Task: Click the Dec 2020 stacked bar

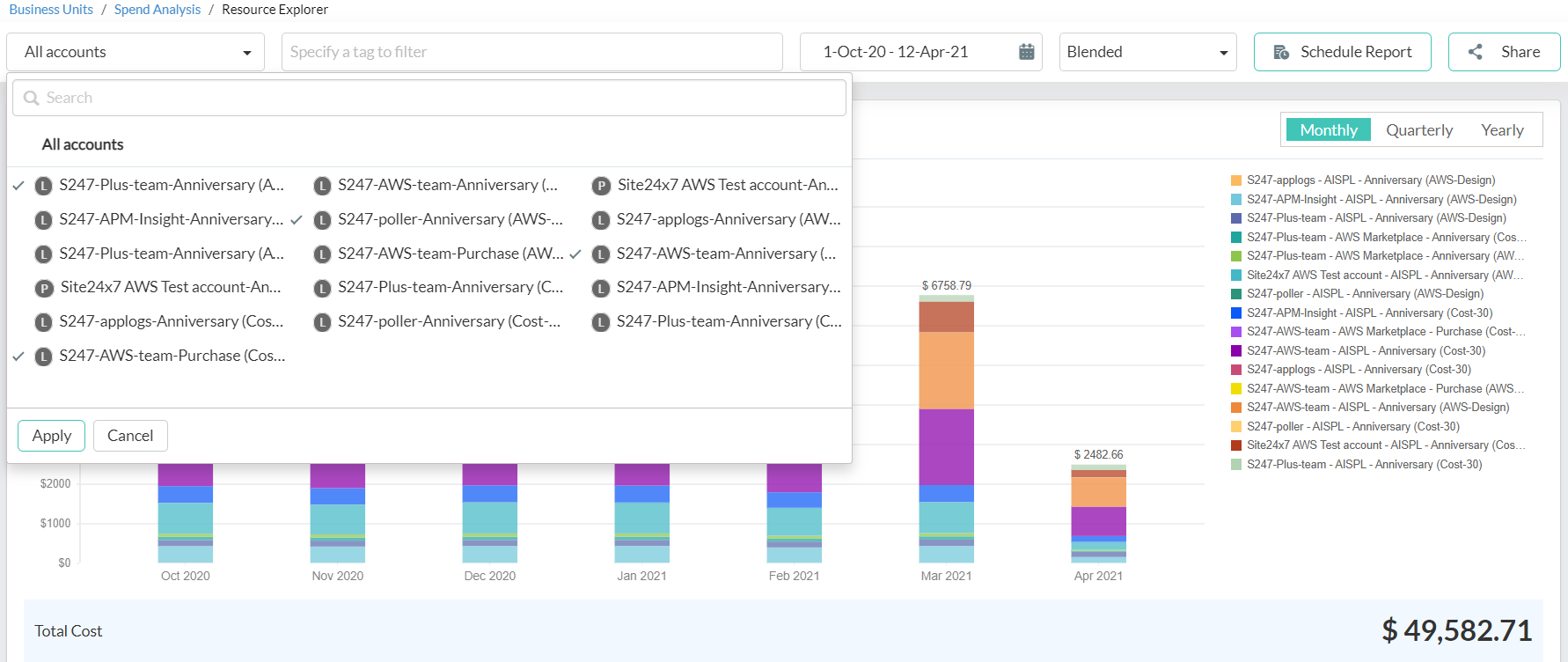Action: [x=489, y=512]
